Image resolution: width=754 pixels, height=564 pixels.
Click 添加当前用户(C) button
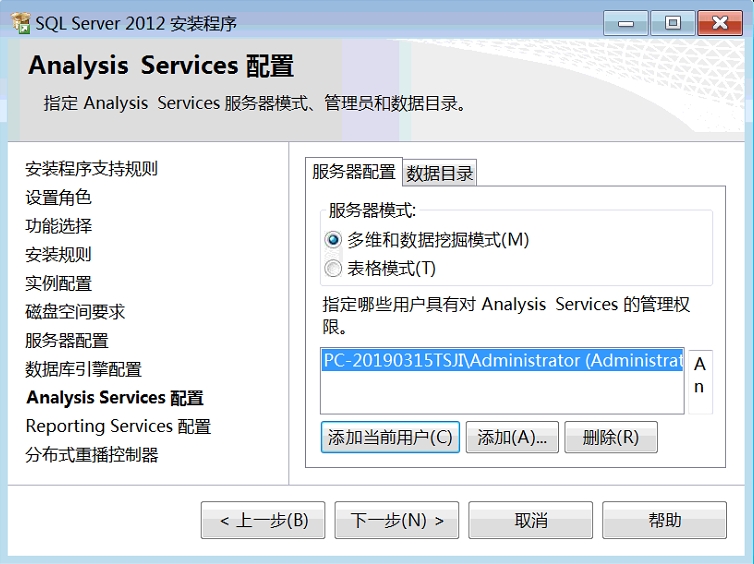(x=390, y=437)
